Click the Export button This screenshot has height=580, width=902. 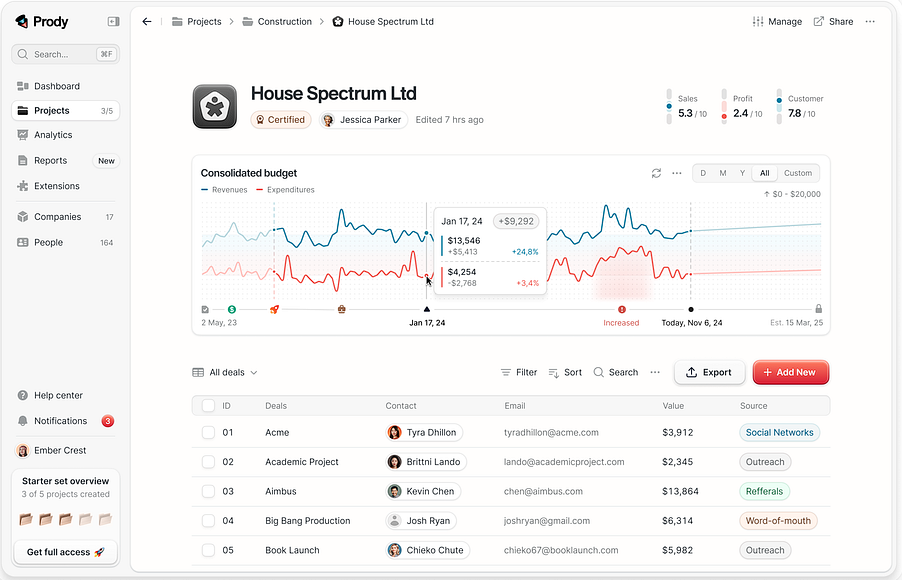(709, 372)
